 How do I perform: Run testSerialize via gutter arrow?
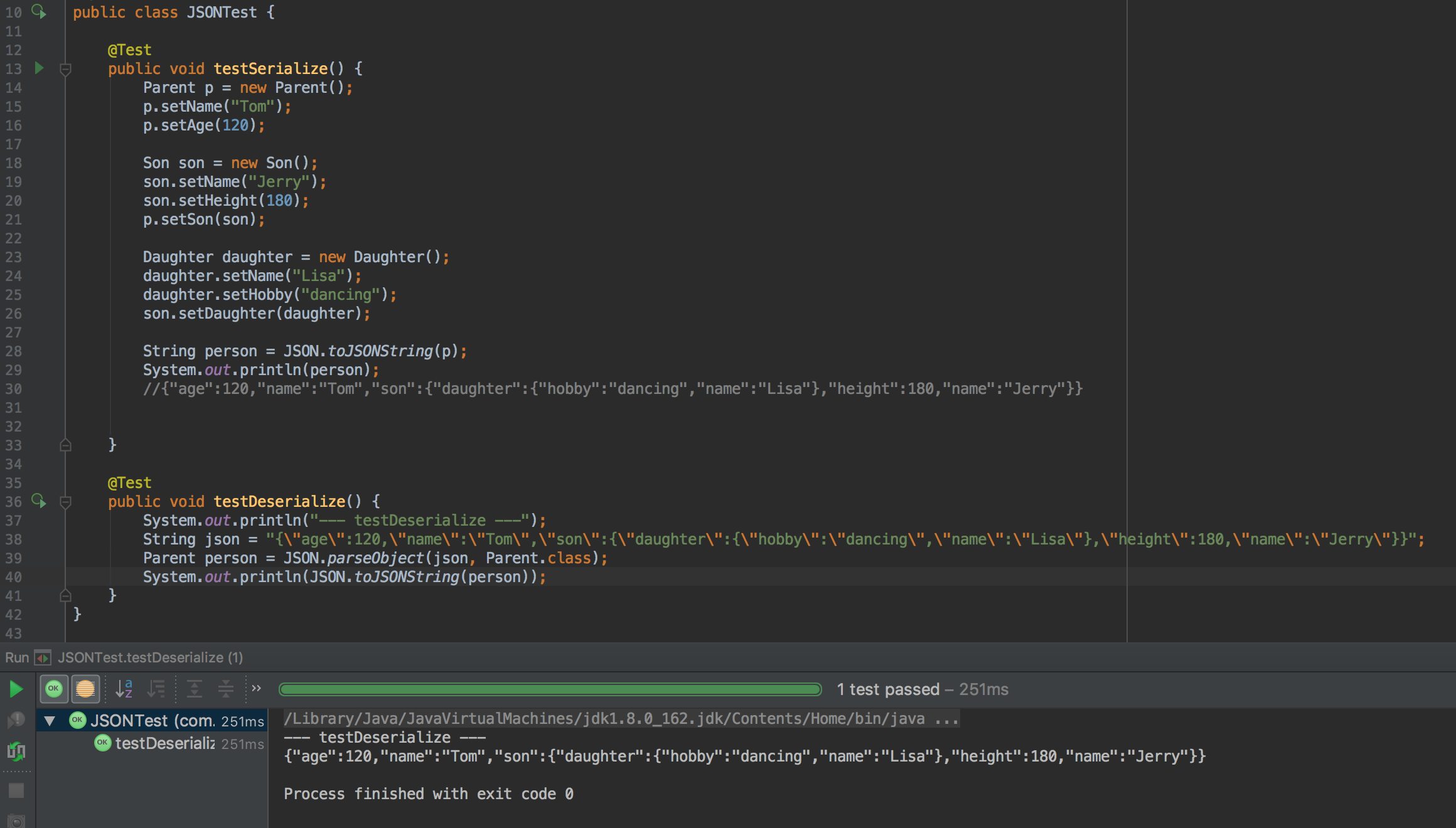pyautogui.click(x=39, y=68)
